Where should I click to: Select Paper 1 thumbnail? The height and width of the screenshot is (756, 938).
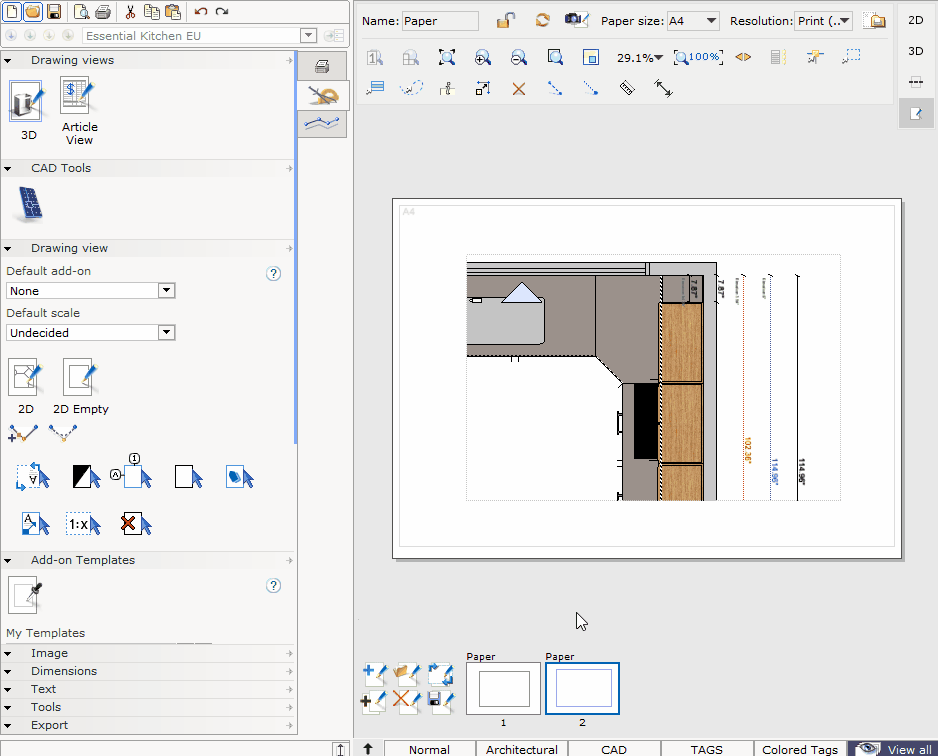[503, 688]
